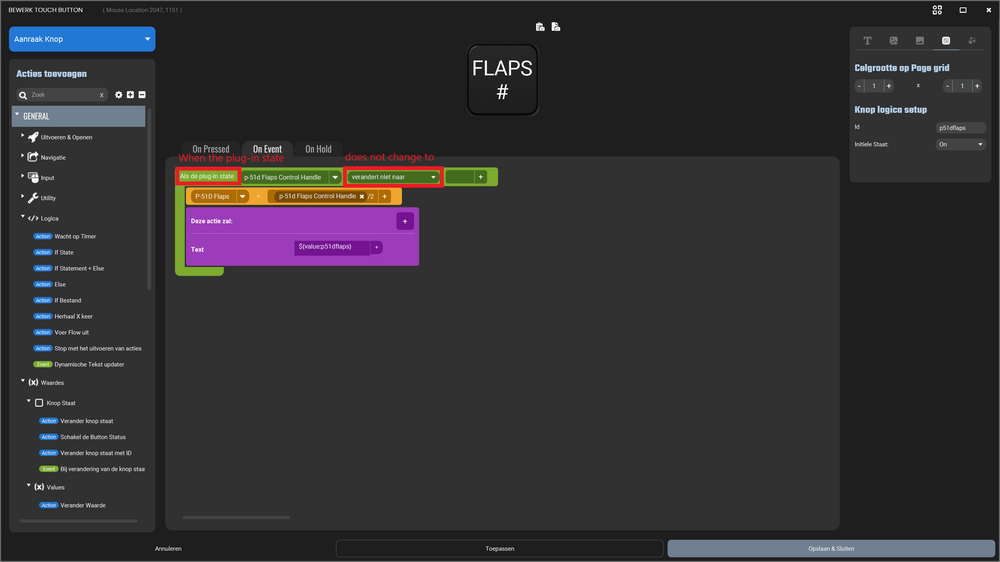Click the Input mouse-screen icon
This screenshot has height=562, width=1000.
click(33, 177)
